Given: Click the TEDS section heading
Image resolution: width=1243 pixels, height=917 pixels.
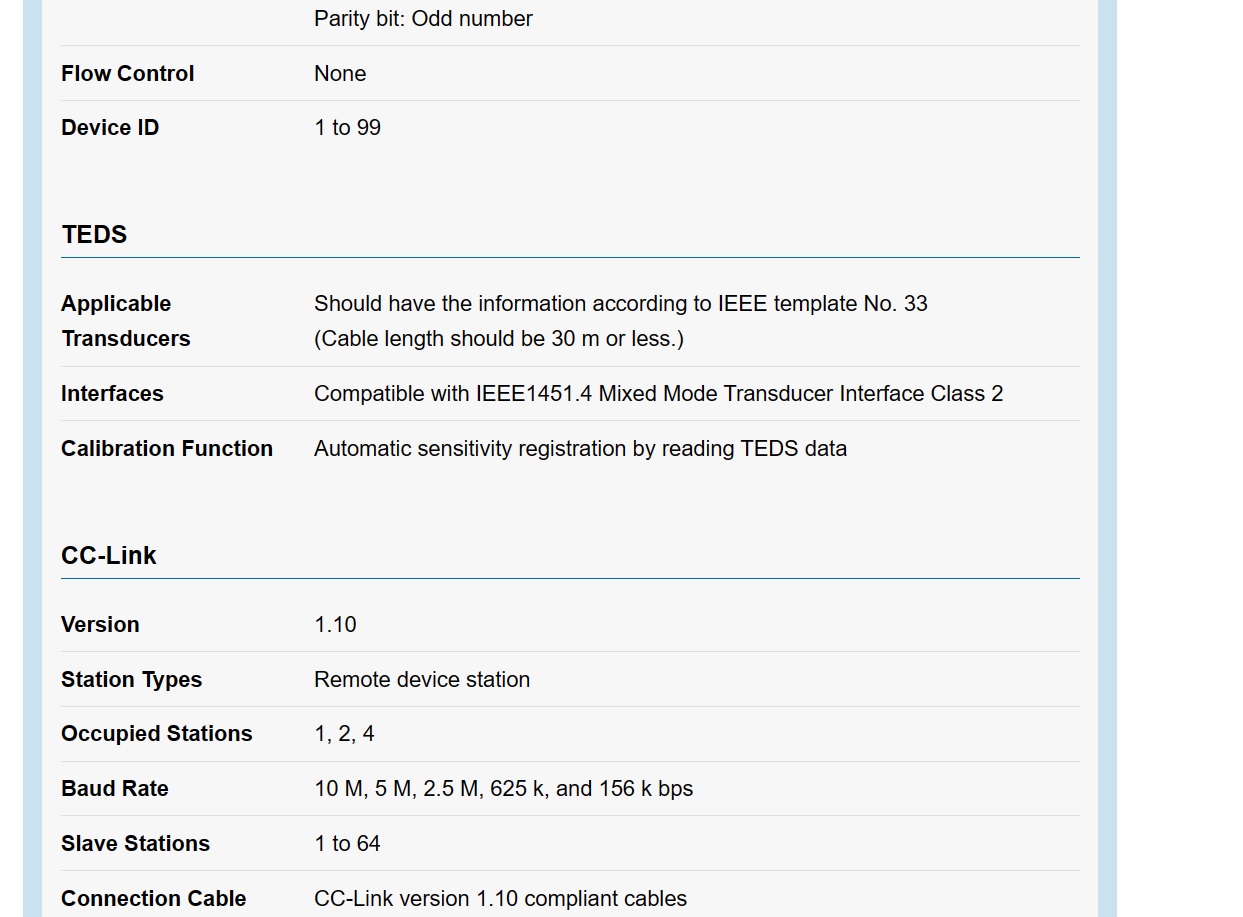Looking at the screenshot, I should point(94,235).
